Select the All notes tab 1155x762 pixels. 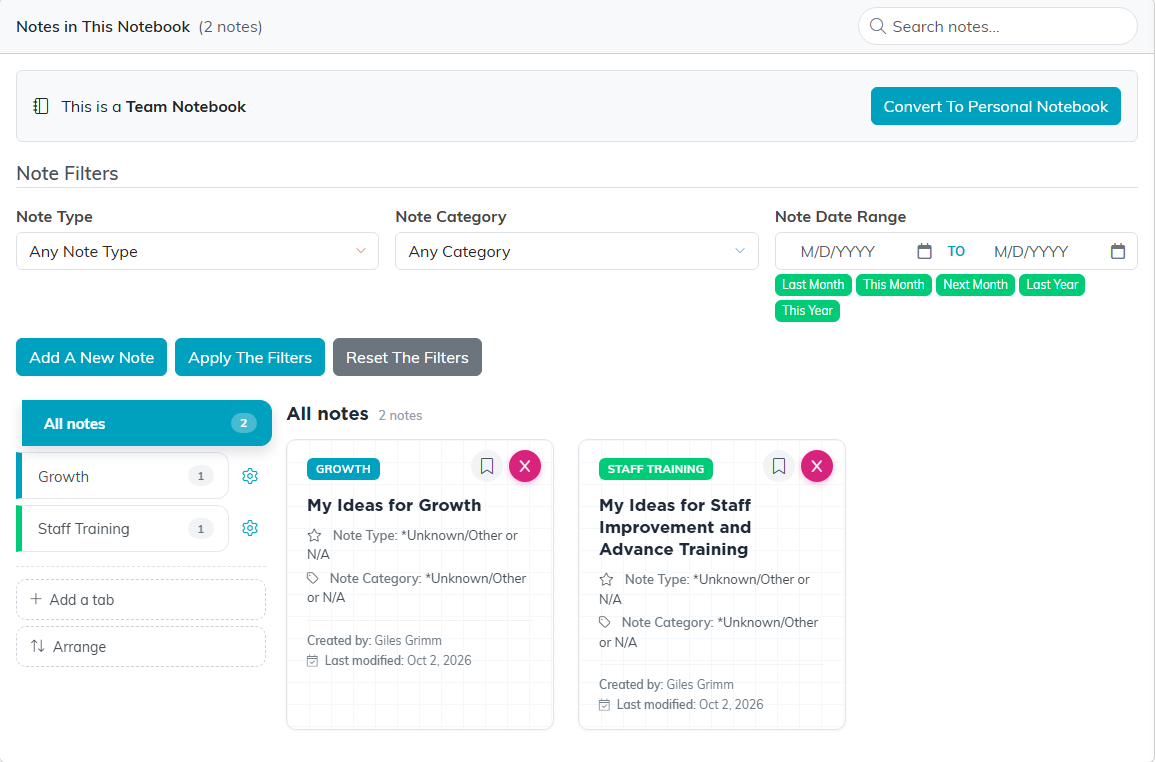click(147, 423)
